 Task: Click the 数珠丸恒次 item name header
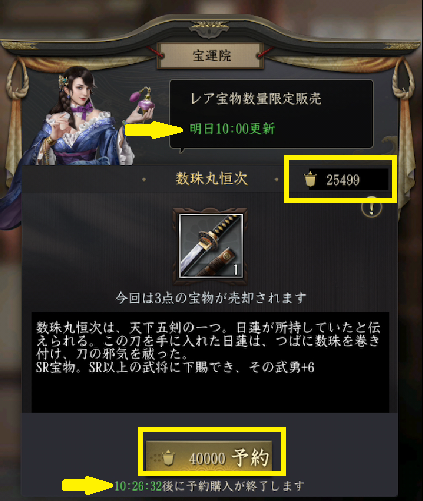click(x=211, y=179)
